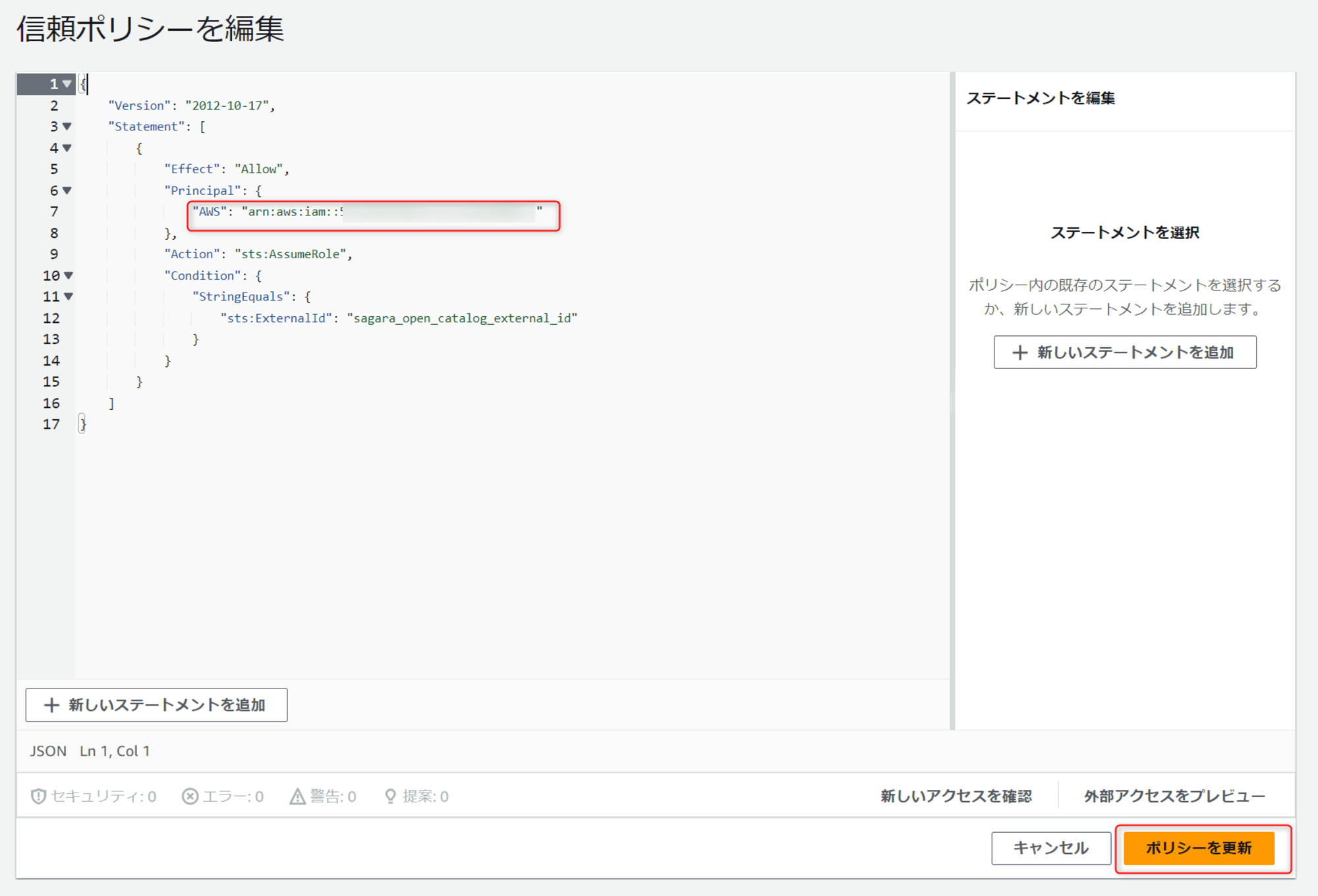Click the "Action" key on line 9
This screenshot has width=1318, height=896.
tap(192, 254)
